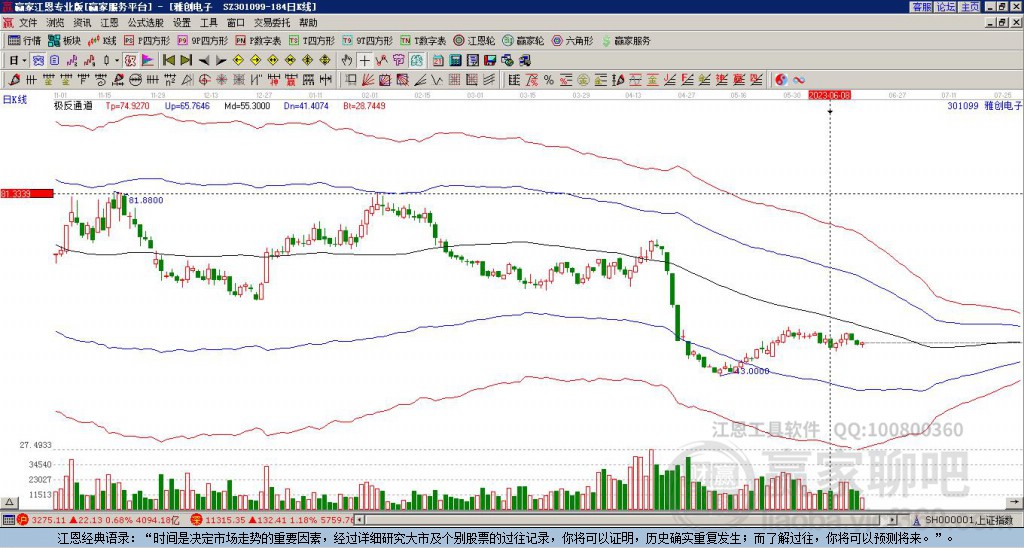
Task: Expand the candlestick chart type dropdown arrow
Action: pos(117,61)
